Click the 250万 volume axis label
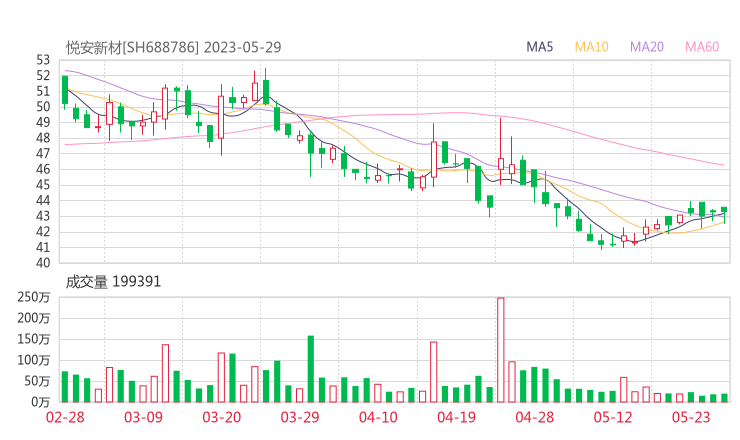Screen dimensions: 740x440 [34, 297]
